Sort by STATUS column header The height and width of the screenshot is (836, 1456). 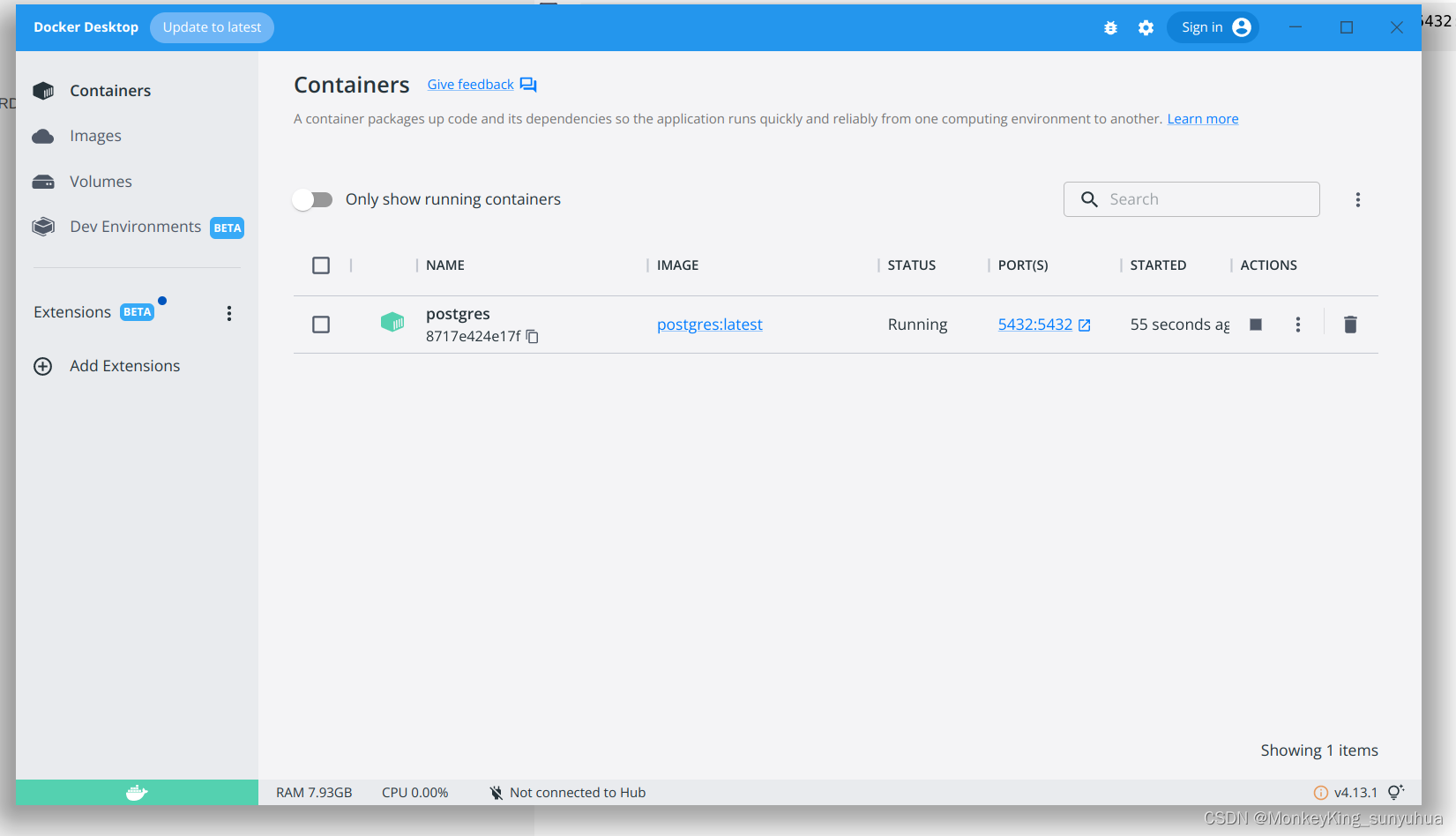[912, 265]
